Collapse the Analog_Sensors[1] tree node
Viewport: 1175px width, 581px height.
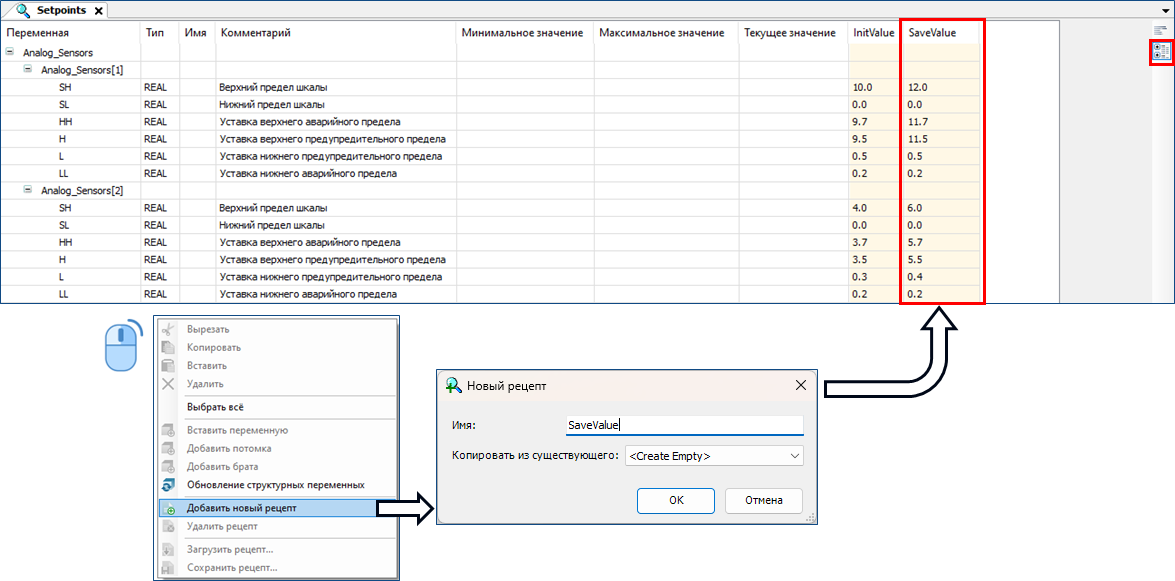click(28, 70)
